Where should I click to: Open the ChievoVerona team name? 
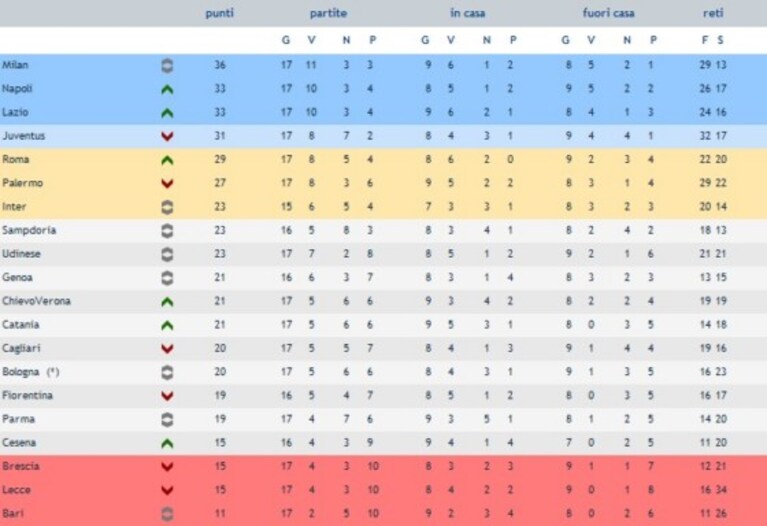[x=36, y=301]
